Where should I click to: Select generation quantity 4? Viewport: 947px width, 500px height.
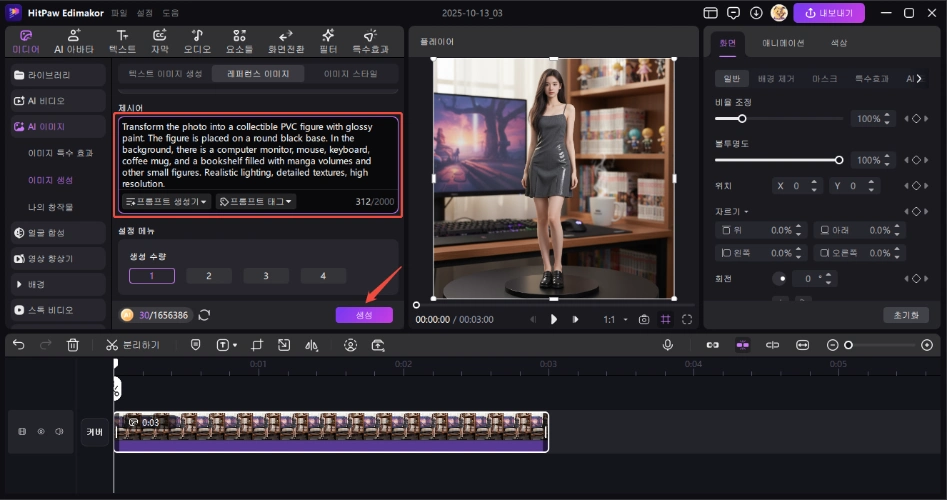click(x=323, y=276)
